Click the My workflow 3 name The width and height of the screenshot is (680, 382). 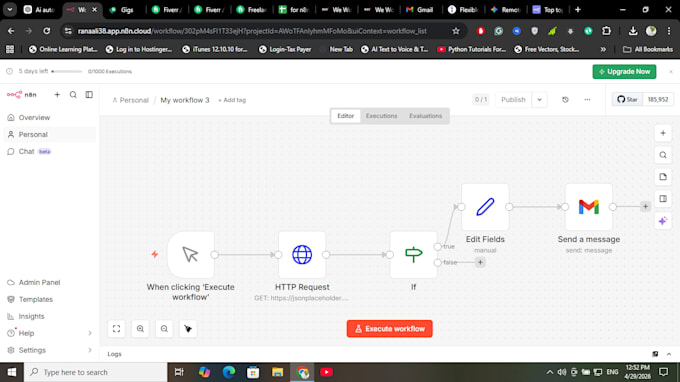click(x=185, y=100)
